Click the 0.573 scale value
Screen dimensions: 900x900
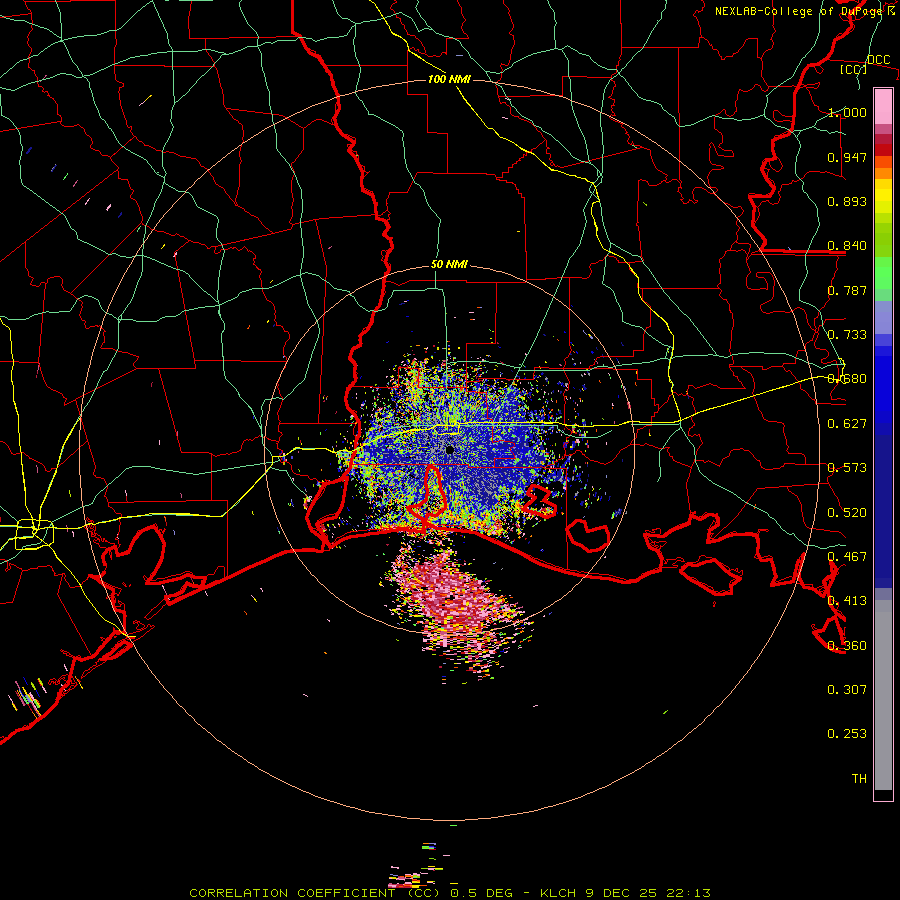(x=847, y=468)
